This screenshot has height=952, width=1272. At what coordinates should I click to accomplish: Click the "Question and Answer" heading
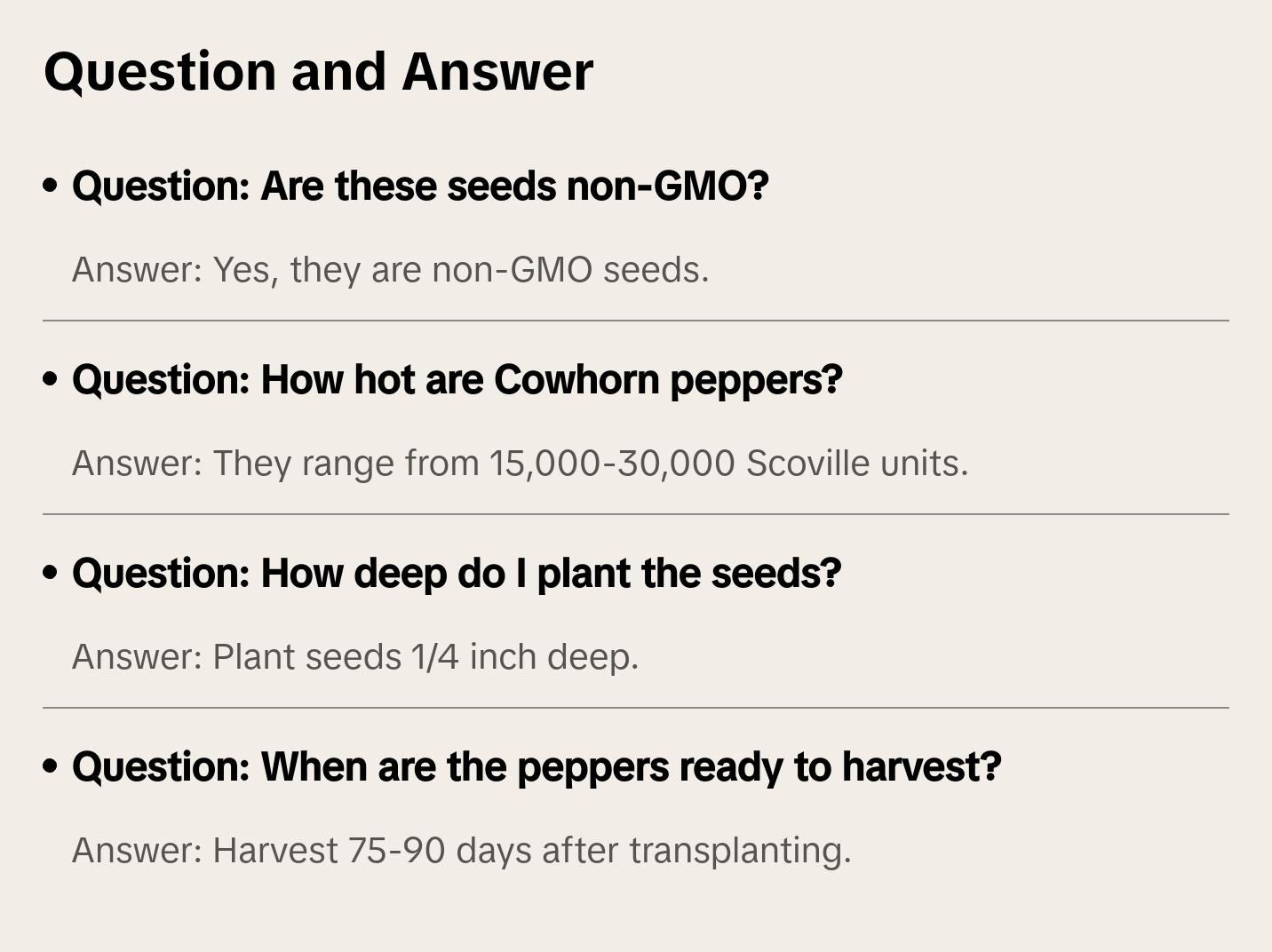click(318, 72)
